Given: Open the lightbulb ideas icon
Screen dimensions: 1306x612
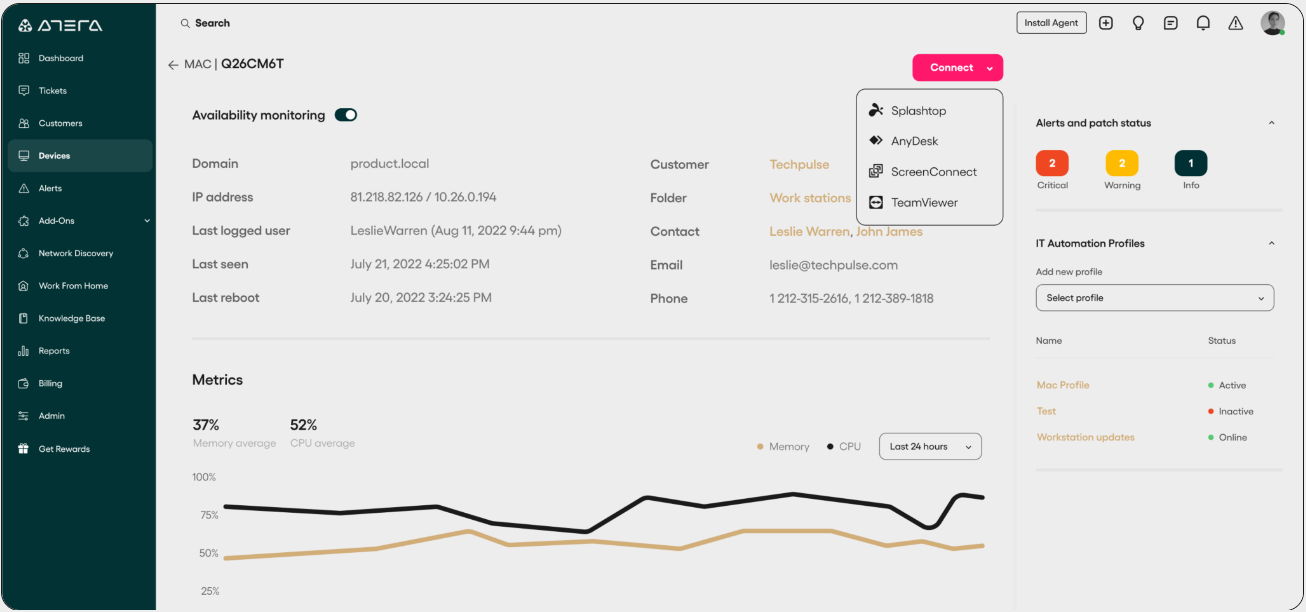Looking at the screenshot, I should click(1138, 23).
